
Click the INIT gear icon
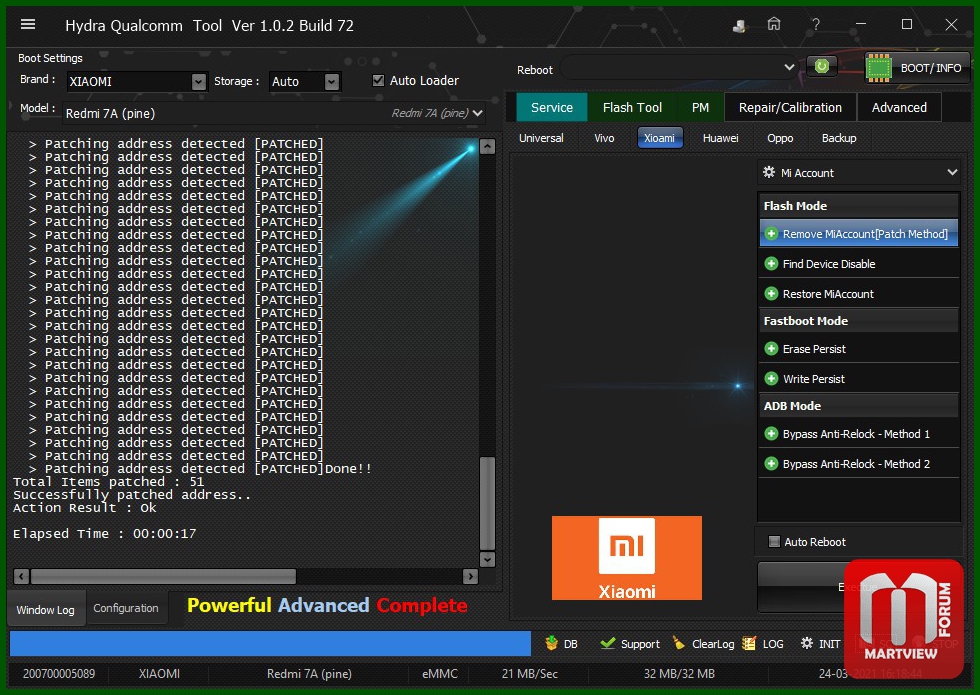[x=807, y=643]
